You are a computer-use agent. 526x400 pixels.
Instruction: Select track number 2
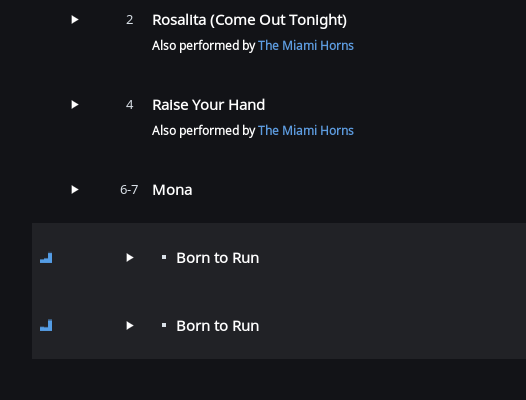129,20
